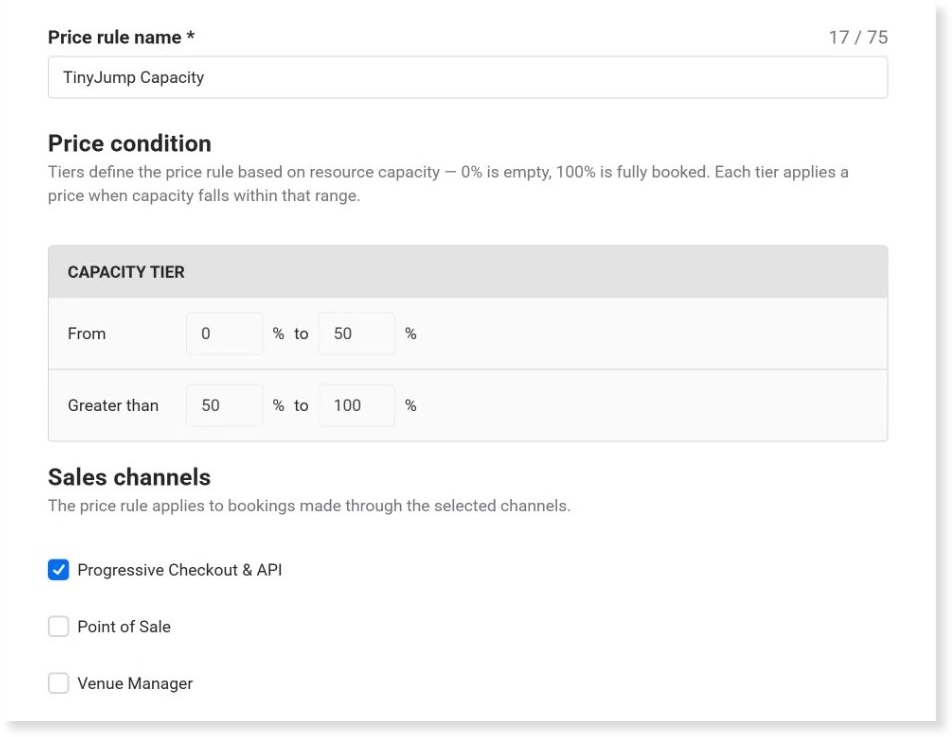Click the CAPACITY TIER table header

click(x=468, y=272)
